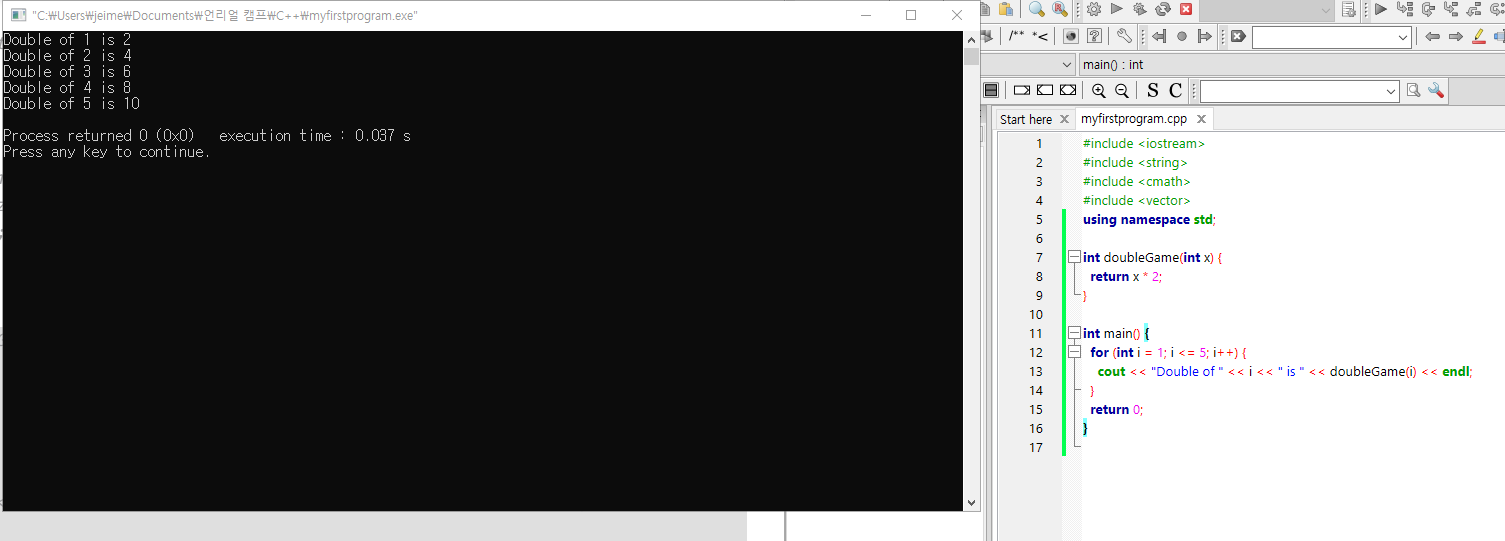Click the previous left arrow icon
1505x541 pixels.
tap(1432, 36)
